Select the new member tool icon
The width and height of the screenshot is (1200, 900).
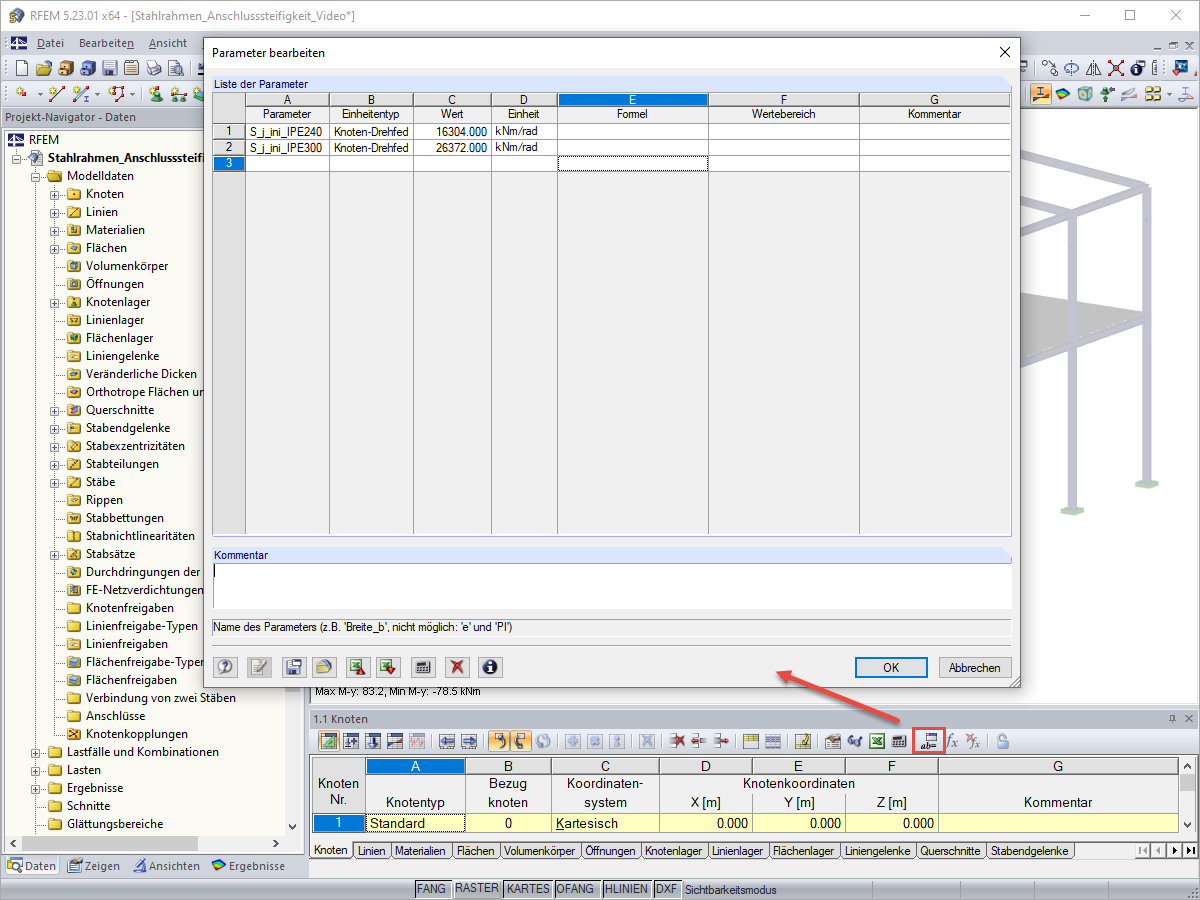click(82, 93)
